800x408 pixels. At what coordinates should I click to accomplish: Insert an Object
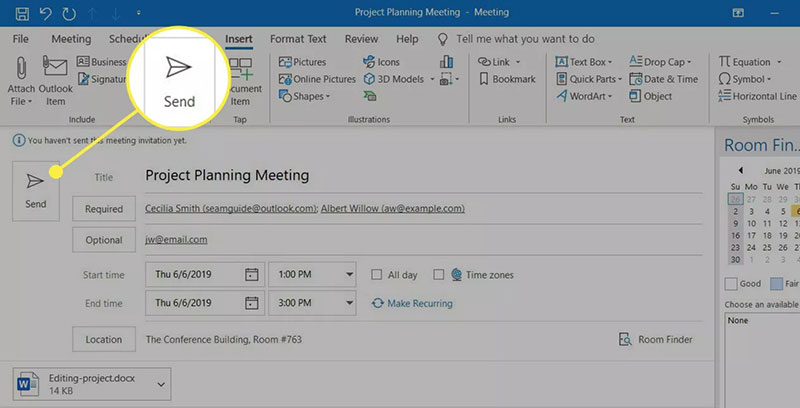pyautogui.click(x=651, y=96)
